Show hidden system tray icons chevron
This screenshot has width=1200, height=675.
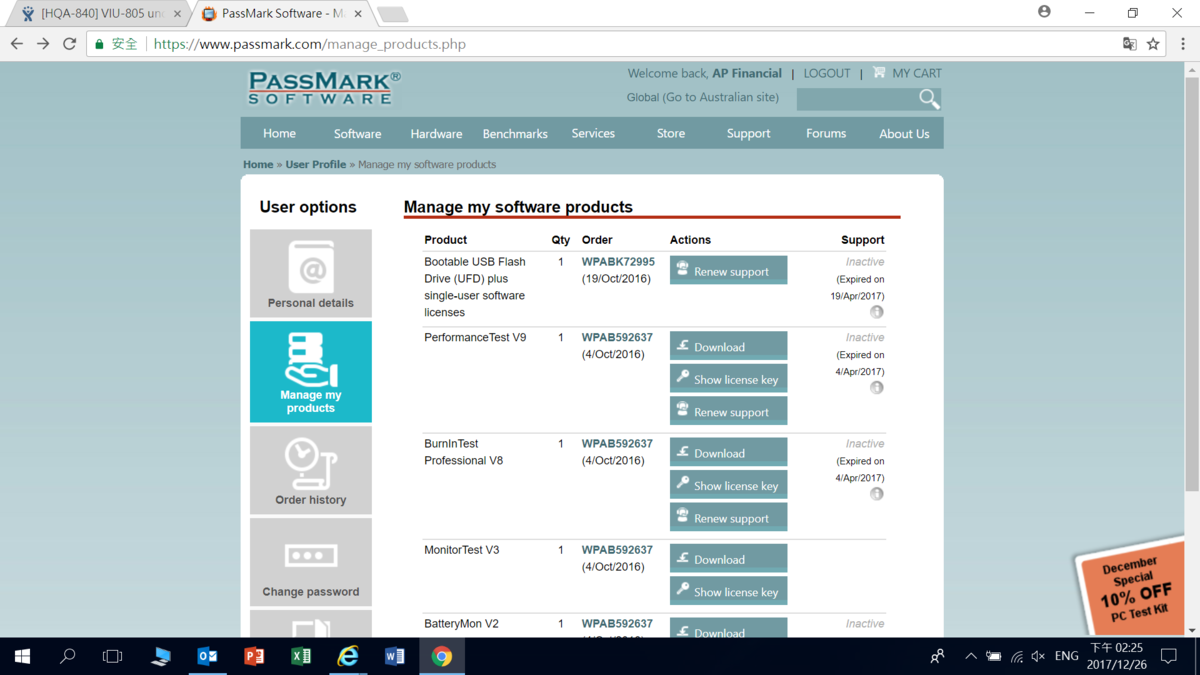click(970, 656)
